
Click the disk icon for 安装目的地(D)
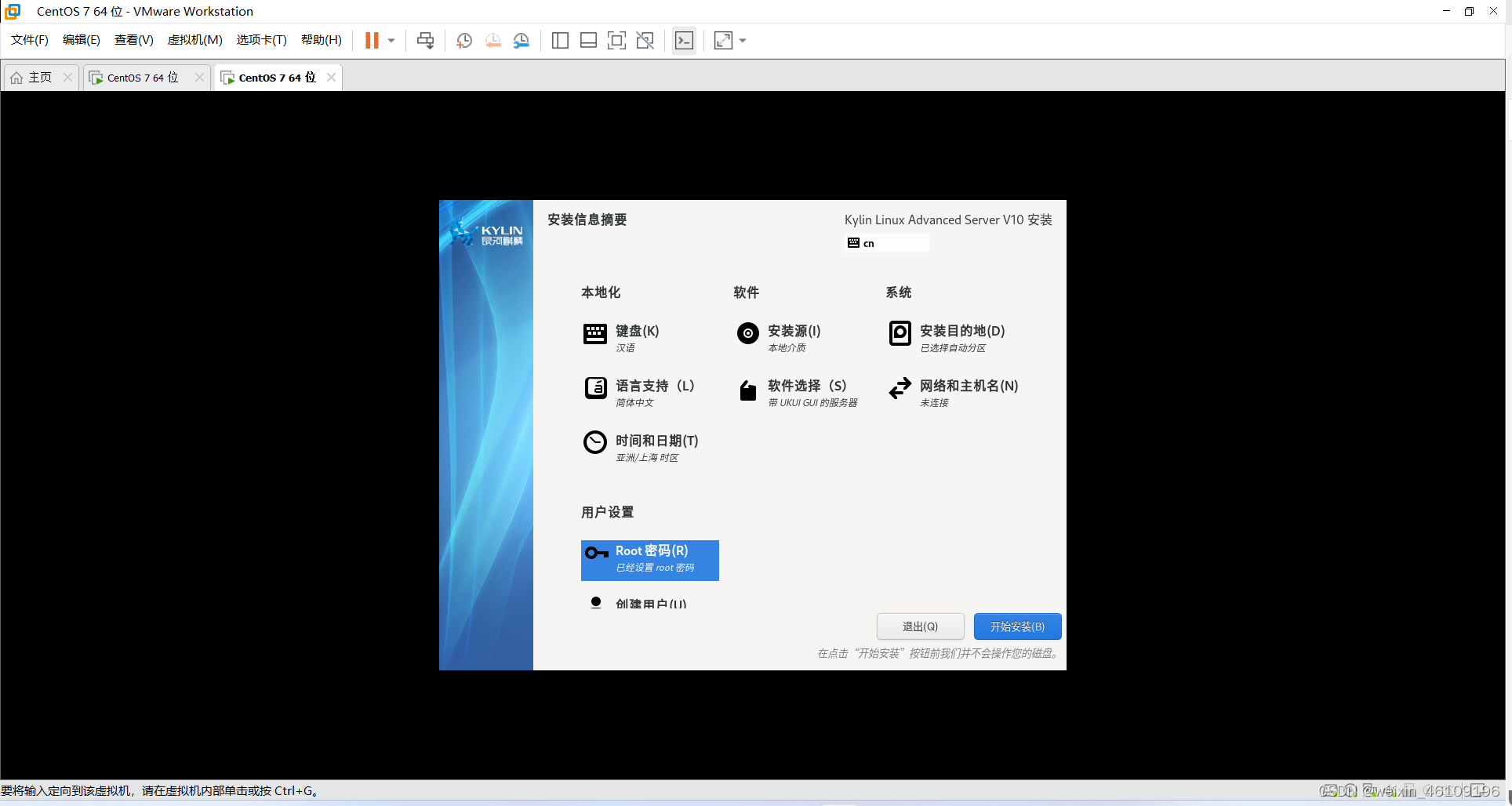pos(900,333)
